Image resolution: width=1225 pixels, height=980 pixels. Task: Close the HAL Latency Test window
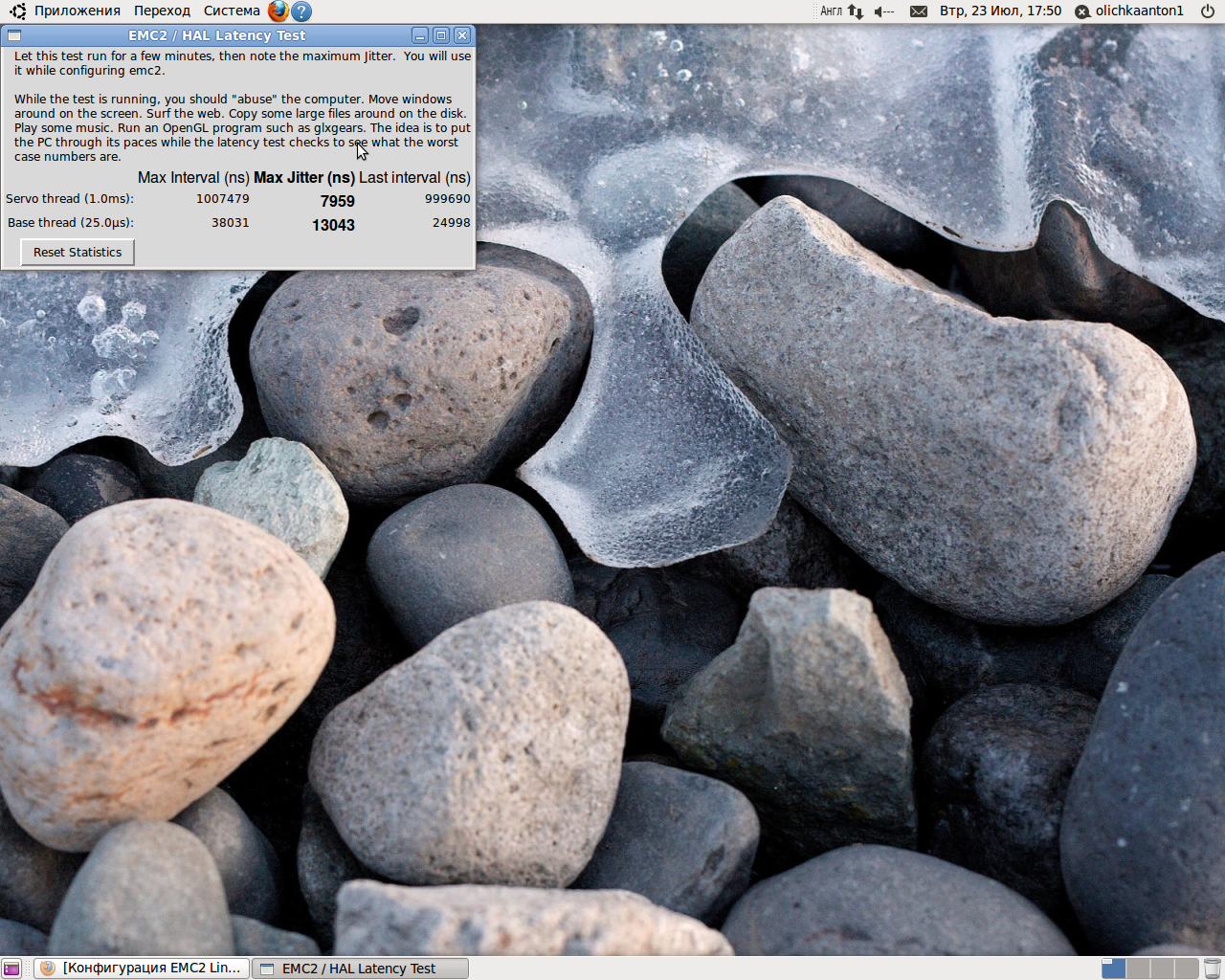(462, 35)
